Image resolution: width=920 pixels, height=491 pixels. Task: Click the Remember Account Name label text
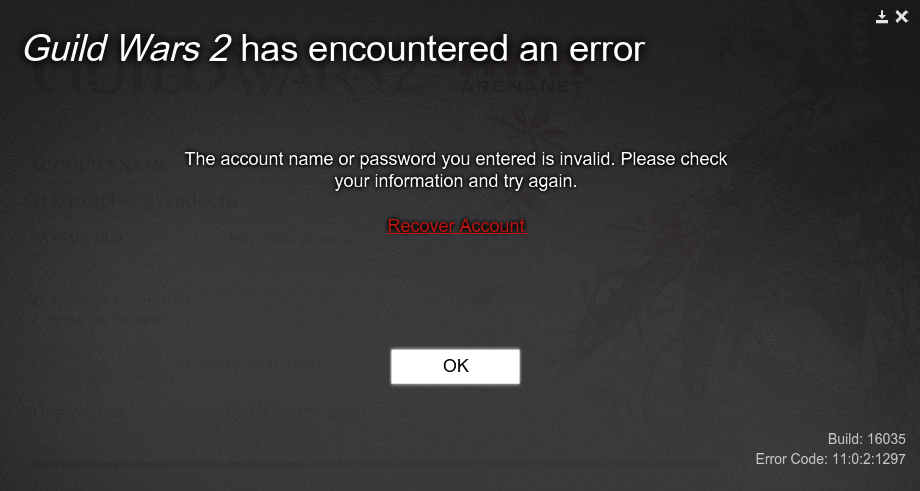coord(122,301)
